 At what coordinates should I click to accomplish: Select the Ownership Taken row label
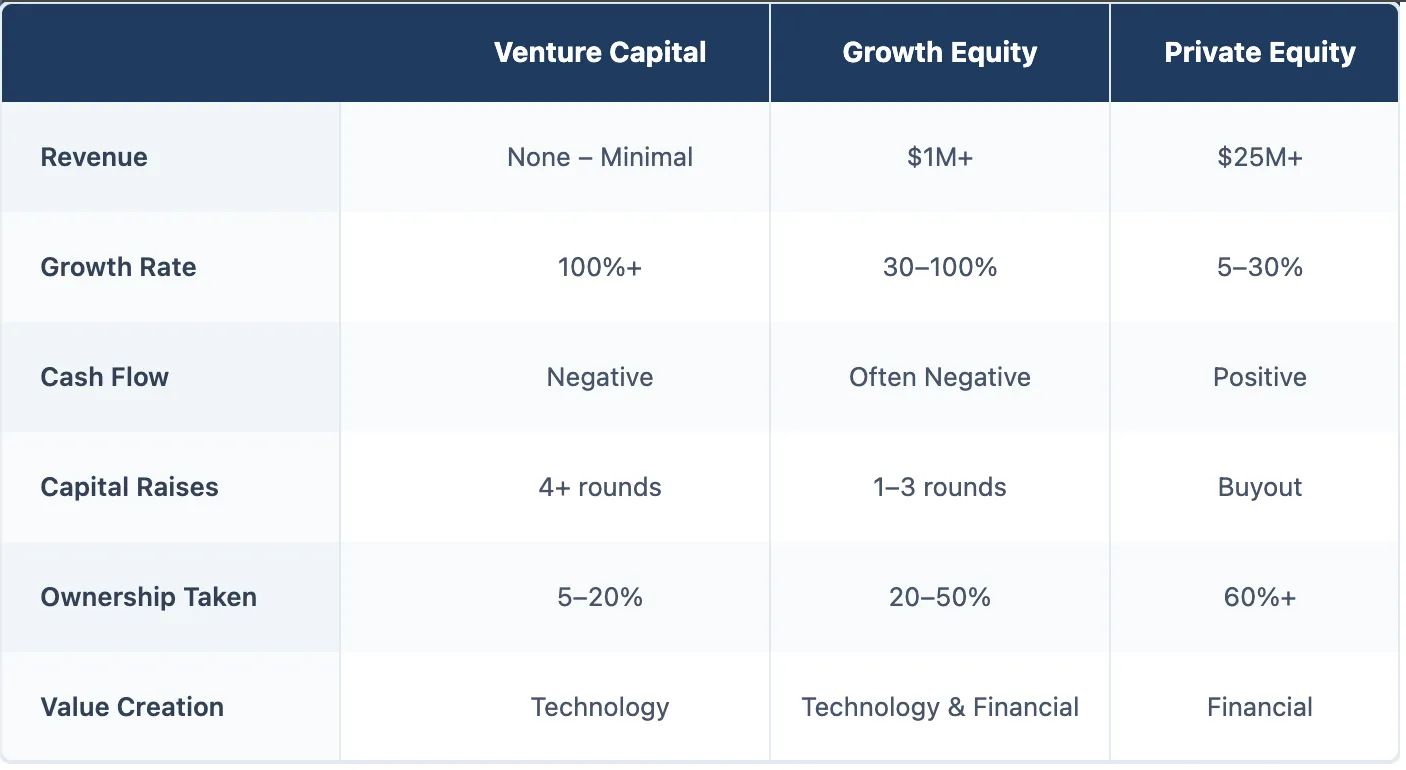point(149,597)
